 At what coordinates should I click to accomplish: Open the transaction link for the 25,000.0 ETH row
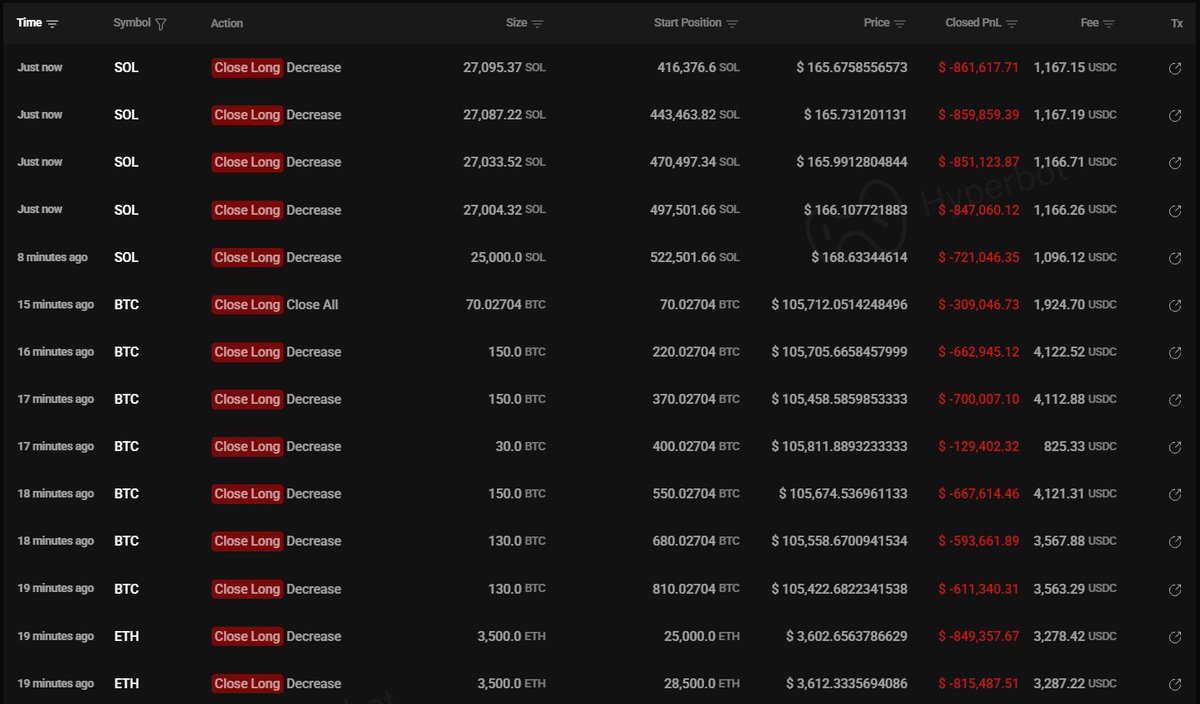[1175, 637]
